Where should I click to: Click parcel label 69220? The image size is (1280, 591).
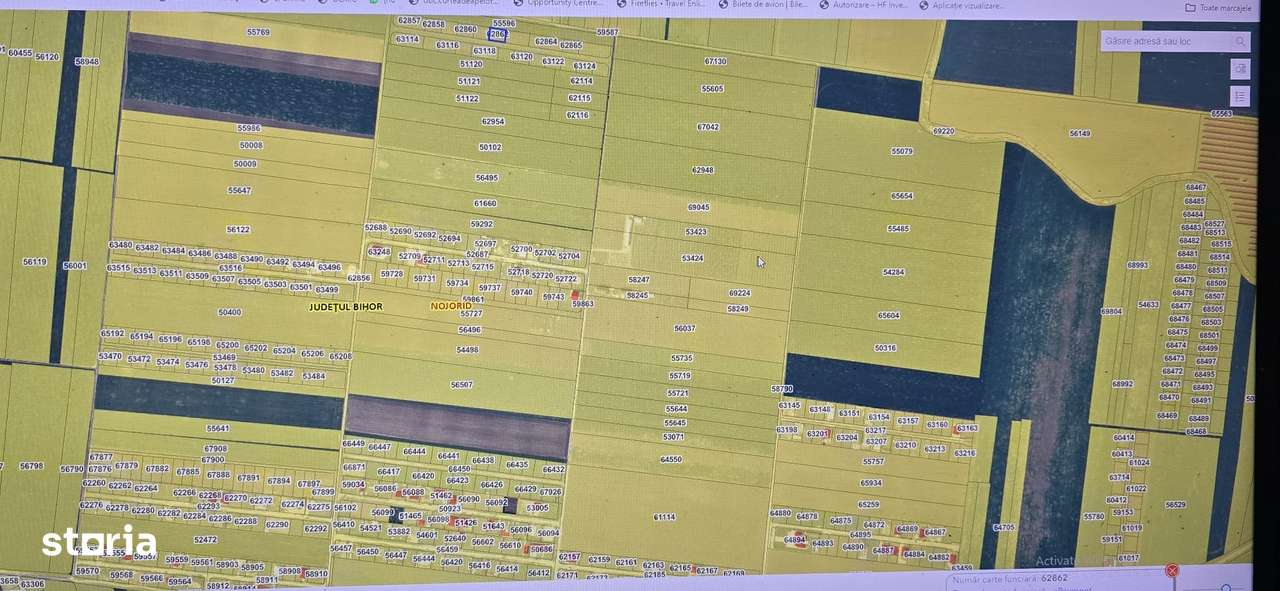(x=943, y=131)
